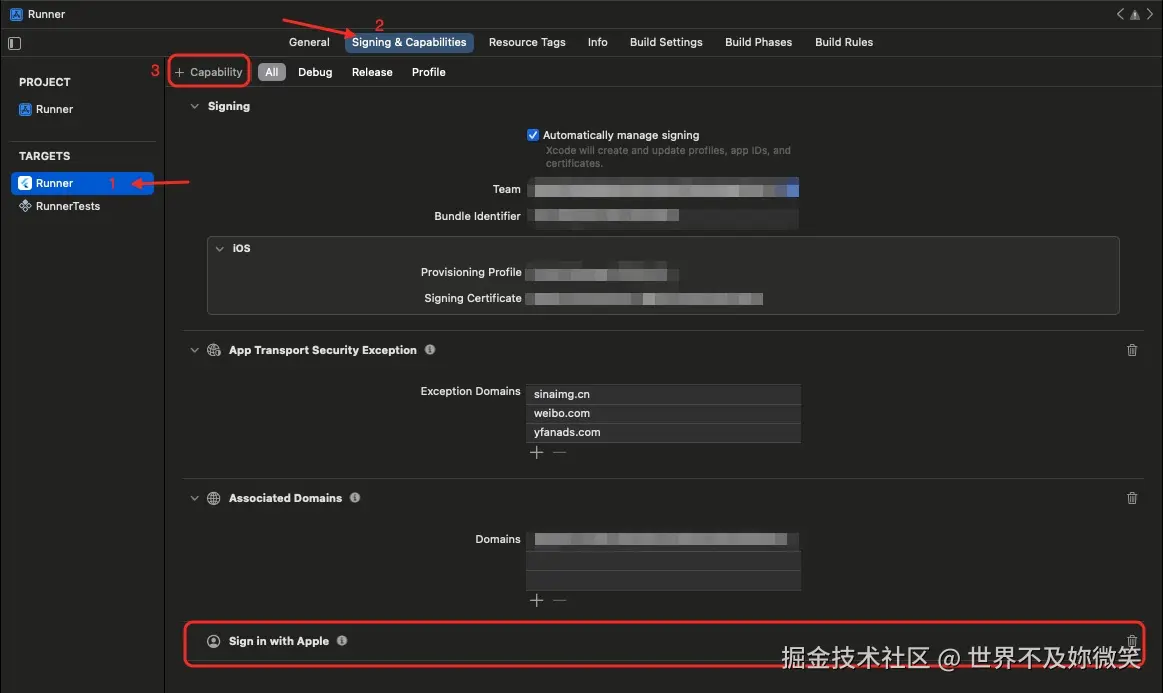This screenshot has width=1163, height=693.
Task: Click the warning triangle in the toolbar
Action: point(1134,14)
